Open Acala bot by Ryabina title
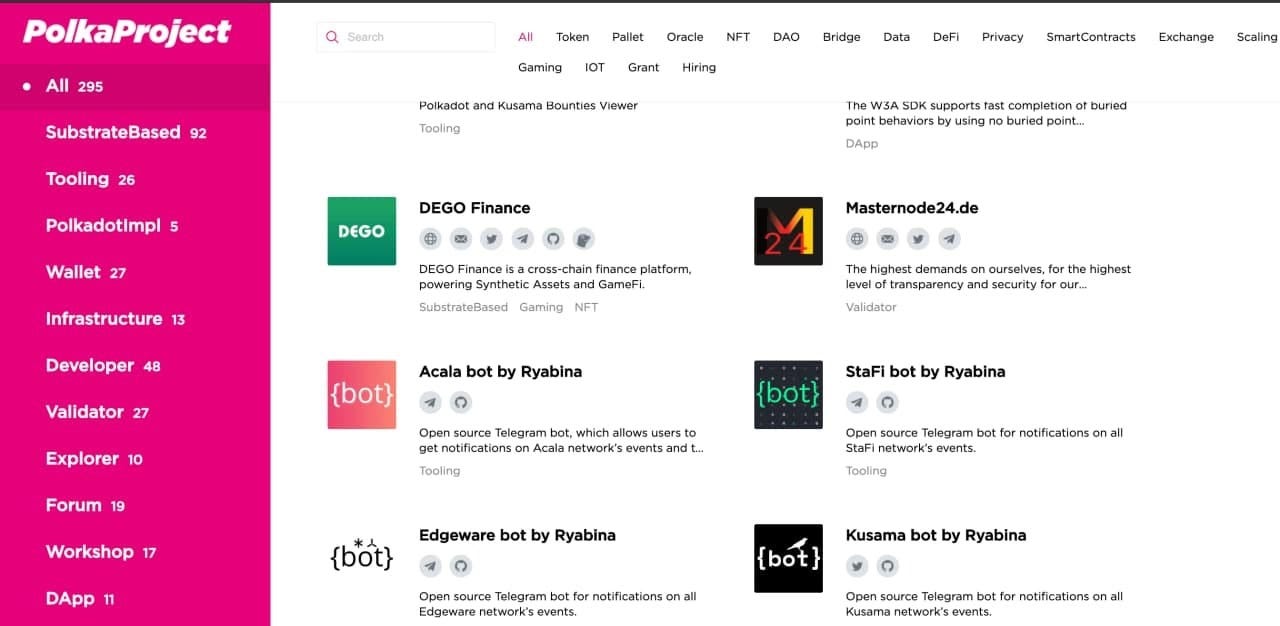Screen dimensions: 1280x626 500,372
